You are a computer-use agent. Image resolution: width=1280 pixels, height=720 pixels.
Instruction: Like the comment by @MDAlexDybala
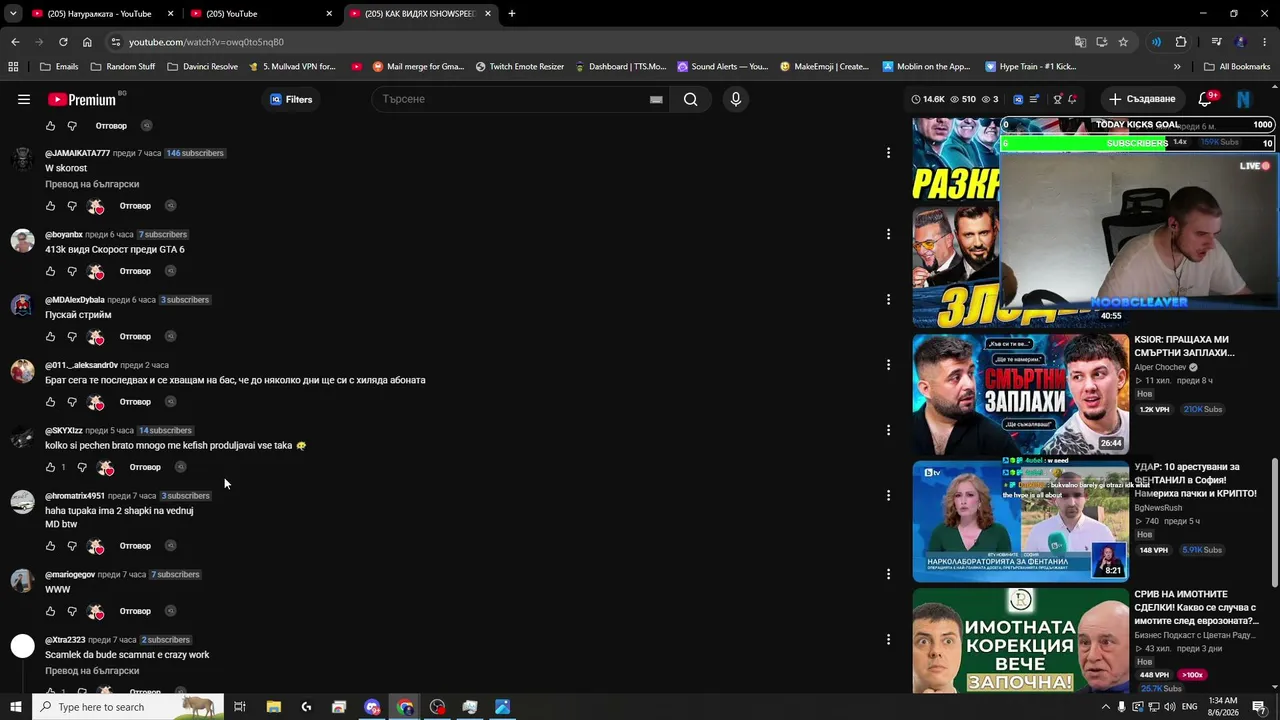(50, 337)
